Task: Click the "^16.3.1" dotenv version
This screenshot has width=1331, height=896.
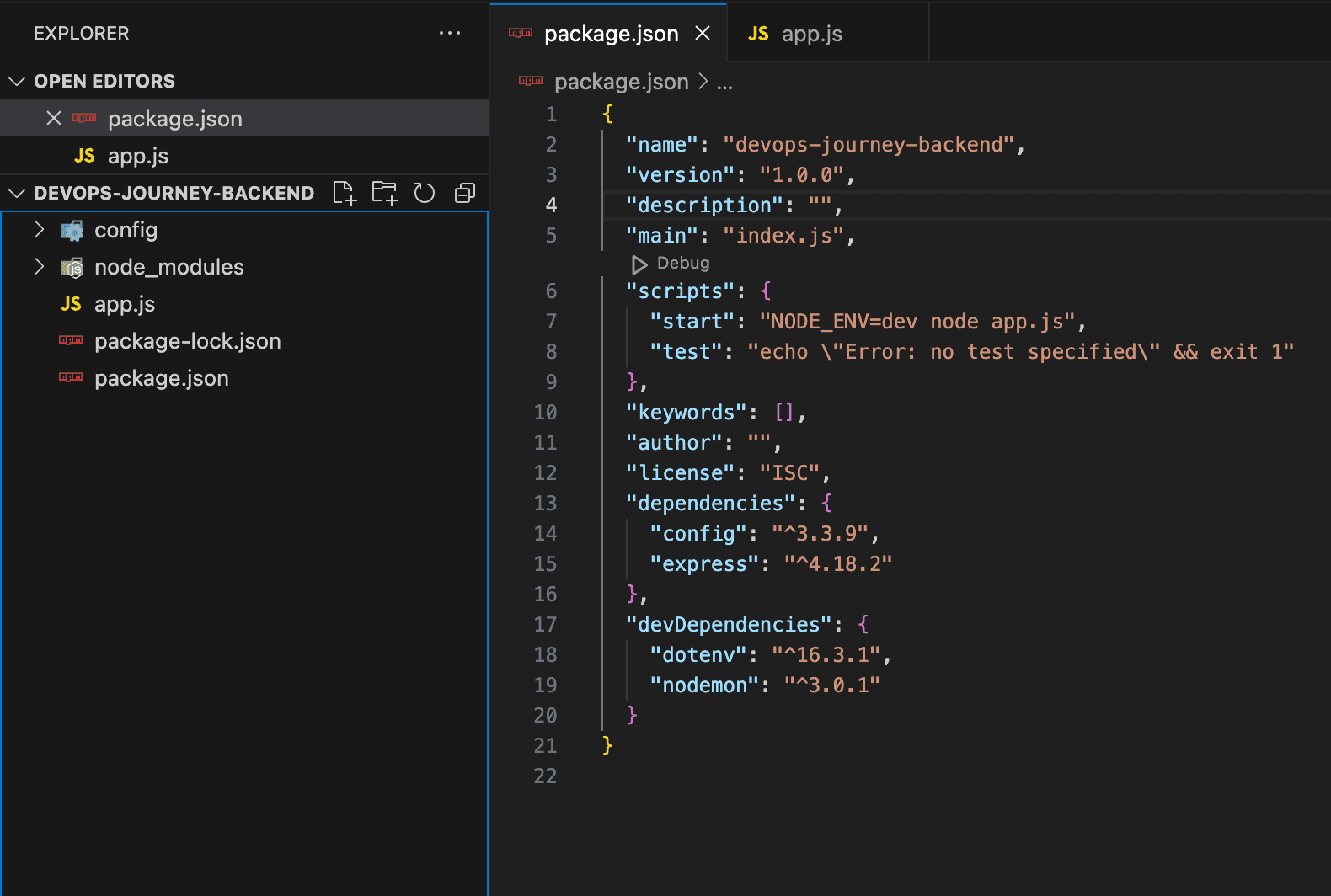Action: (826, 655)
